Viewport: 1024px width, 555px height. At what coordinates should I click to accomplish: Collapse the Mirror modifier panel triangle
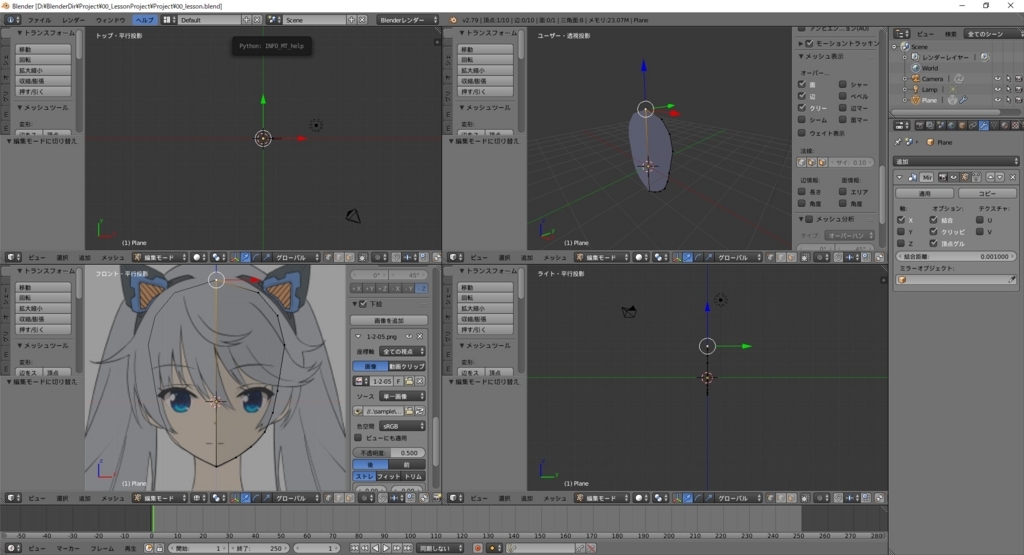coord(899,177)
